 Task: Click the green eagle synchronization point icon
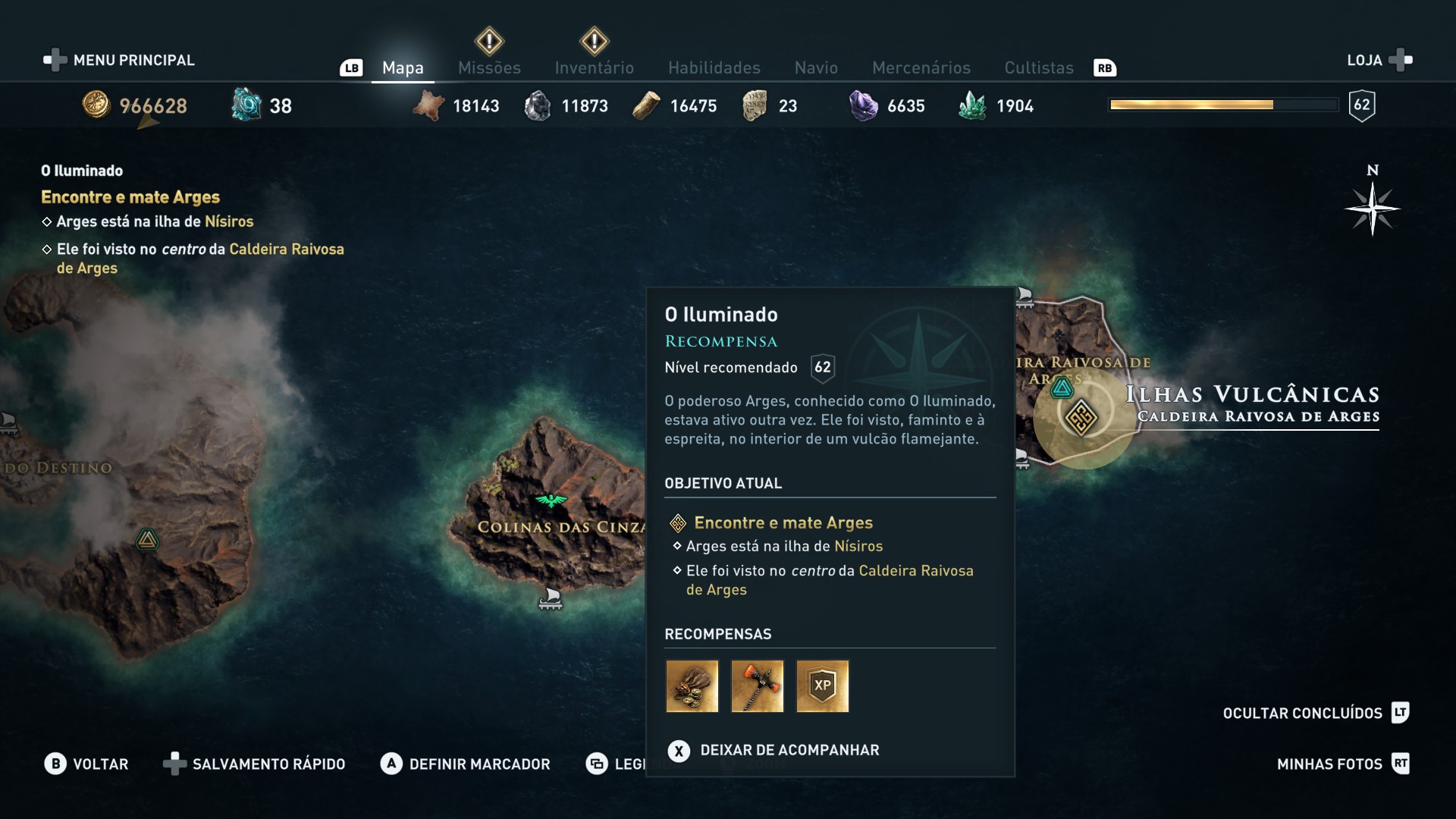pos(551,500)
